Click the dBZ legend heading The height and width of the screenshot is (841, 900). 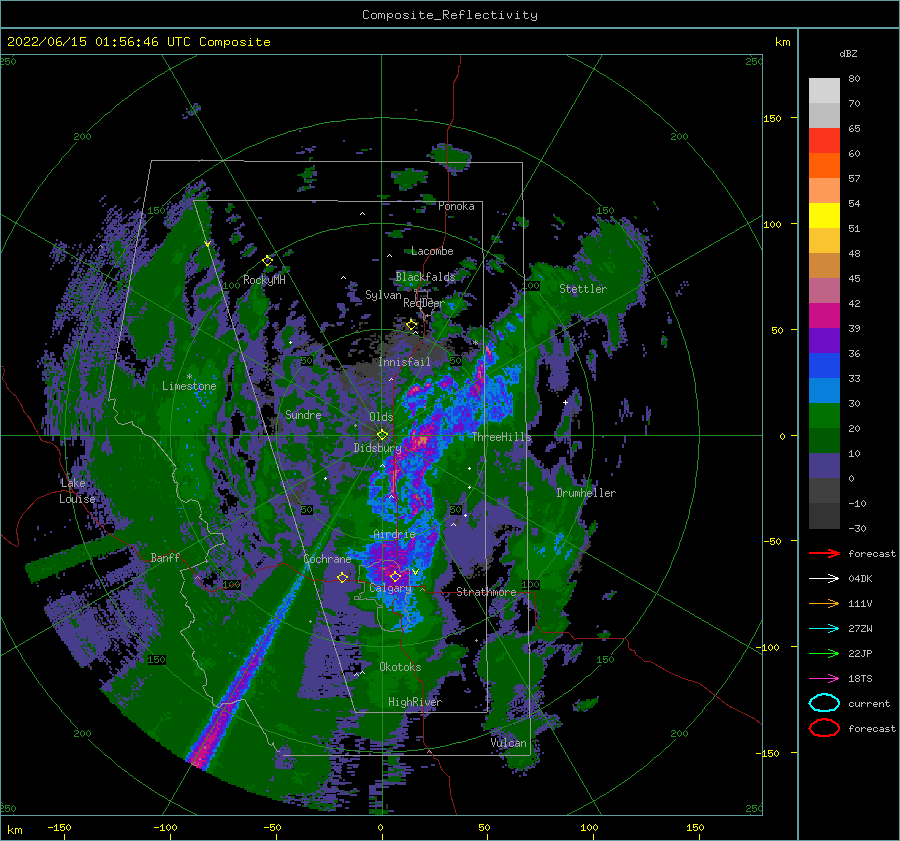[848, 54]
